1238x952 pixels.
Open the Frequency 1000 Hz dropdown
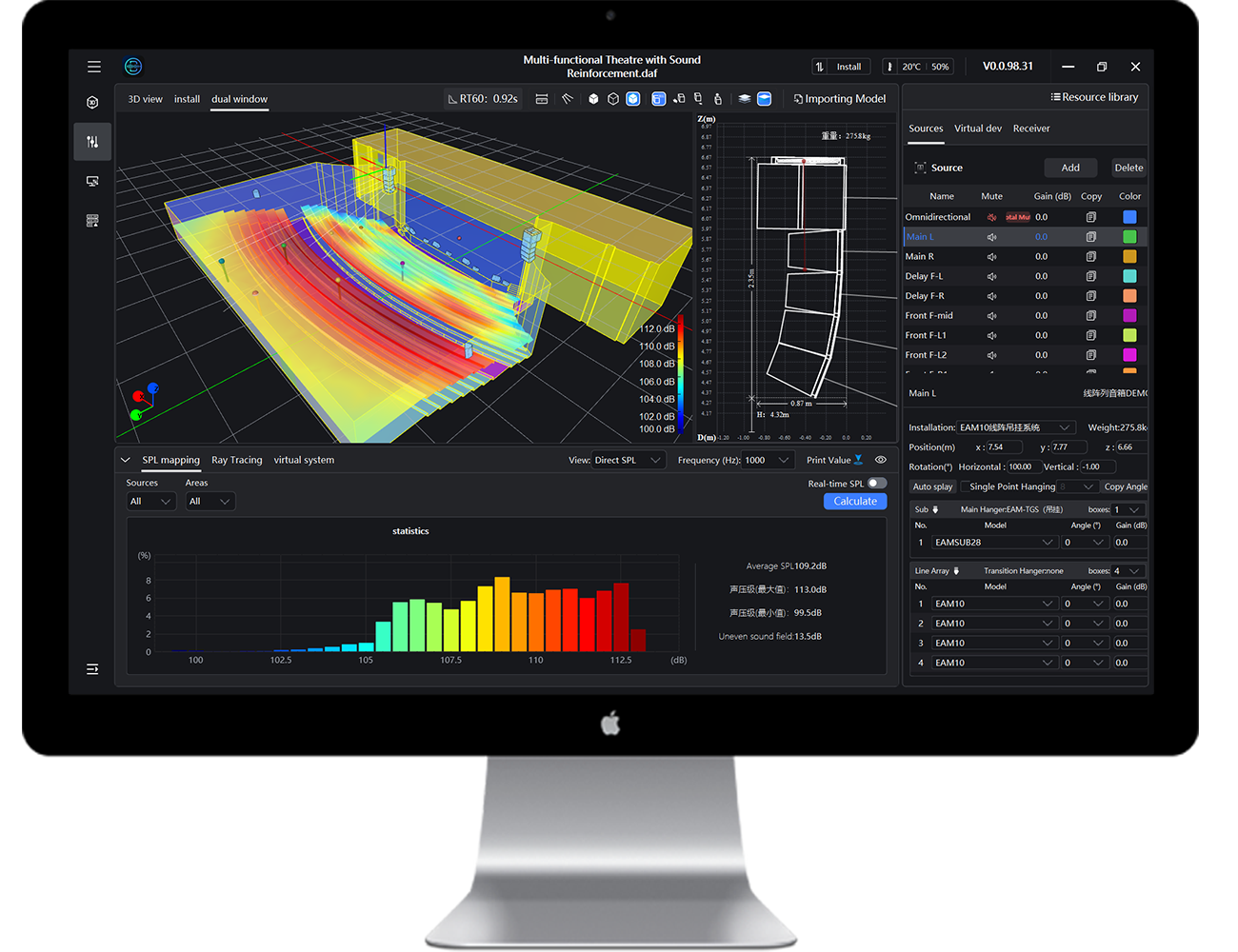pyautogui.click(x=768, y=460)
